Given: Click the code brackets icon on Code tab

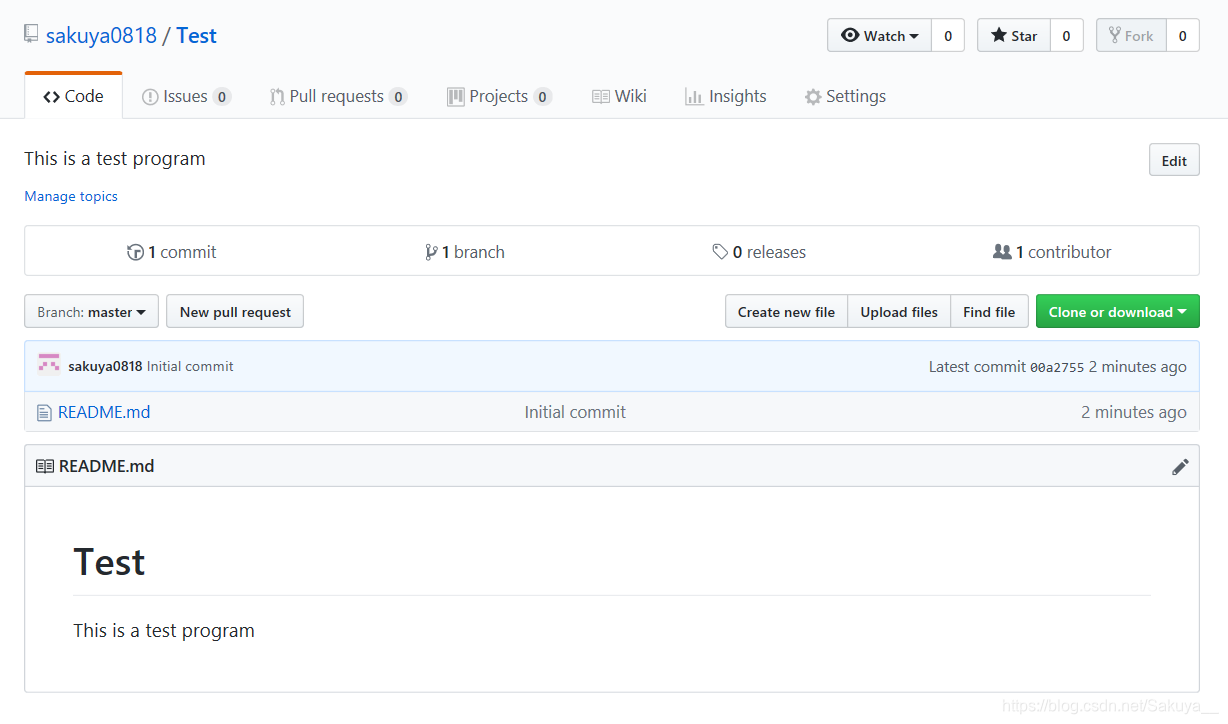Looking at the screenshot, I should [x=51, y=97].
